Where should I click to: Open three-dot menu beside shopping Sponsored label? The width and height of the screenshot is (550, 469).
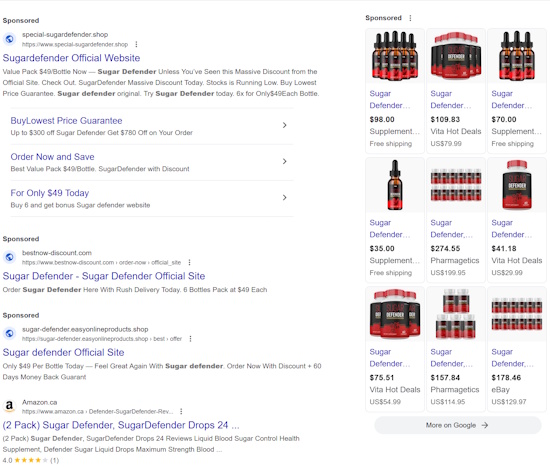click(410, 18)
